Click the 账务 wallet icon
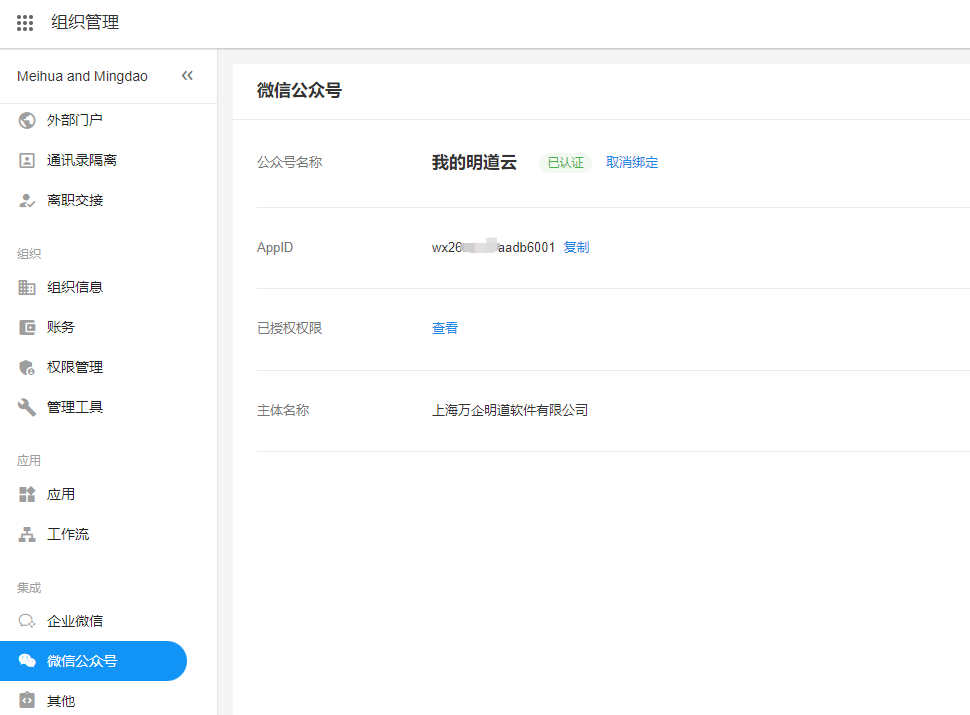Screen dimensions: 970x715 point(27,327)
